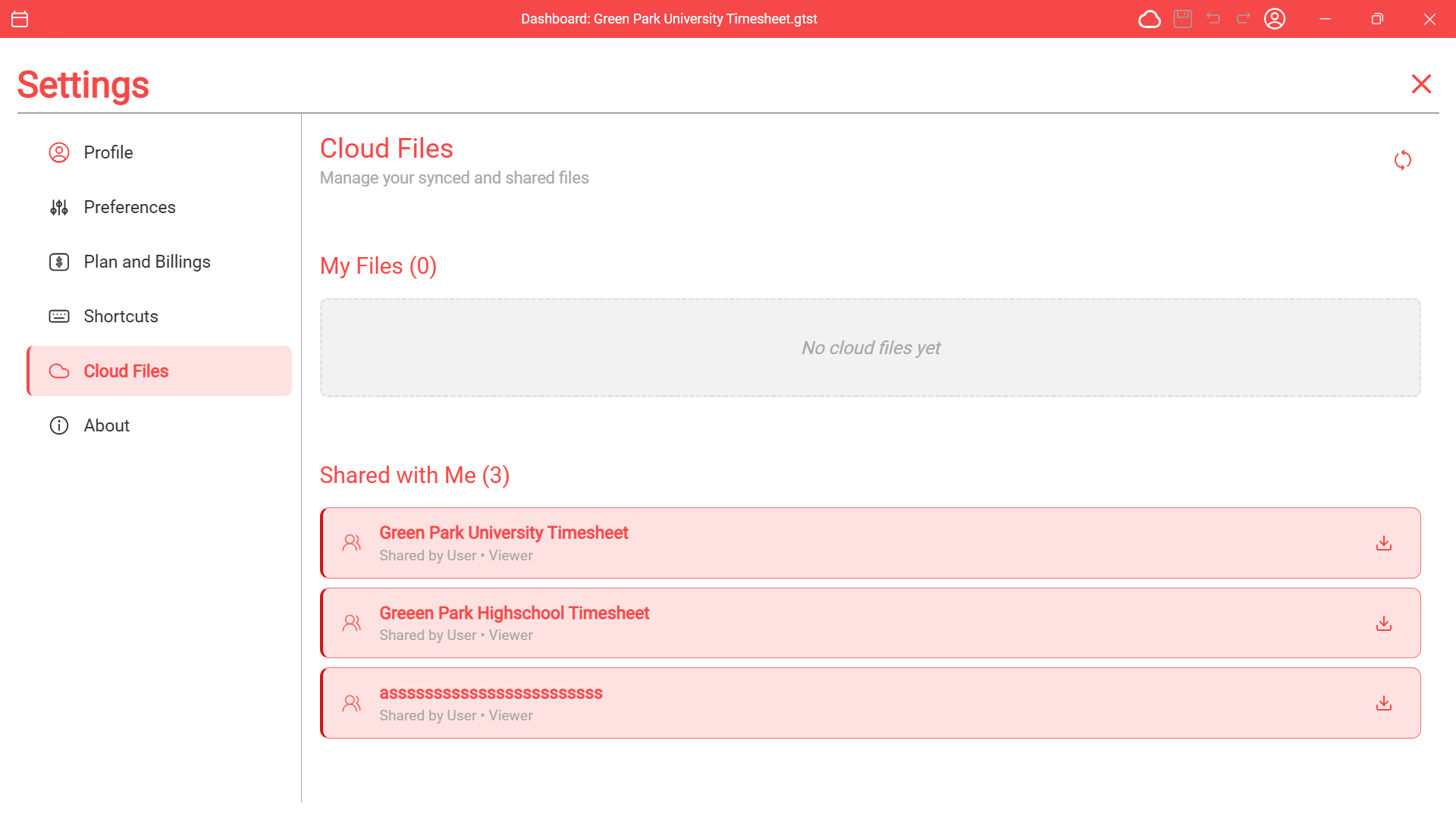Download the Green Park University Timesheet
This screenshot has width=1456, height=819.
pos(1384,543)
